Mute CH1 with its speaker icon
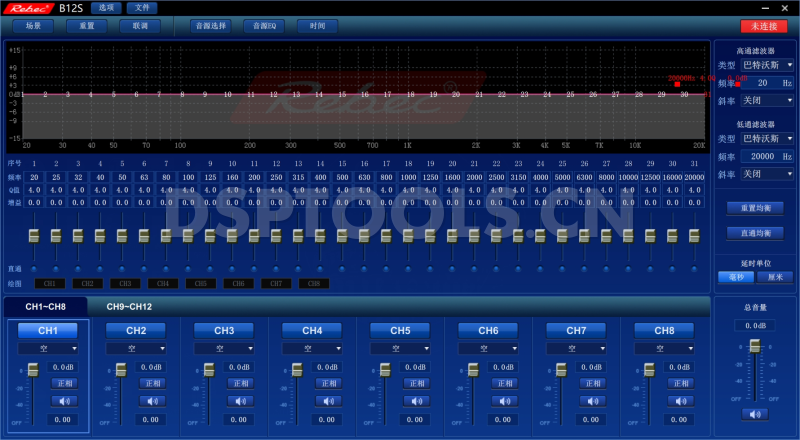Image resolution: width=800 pixels, height=440 pixels. (x=63, y=401)
